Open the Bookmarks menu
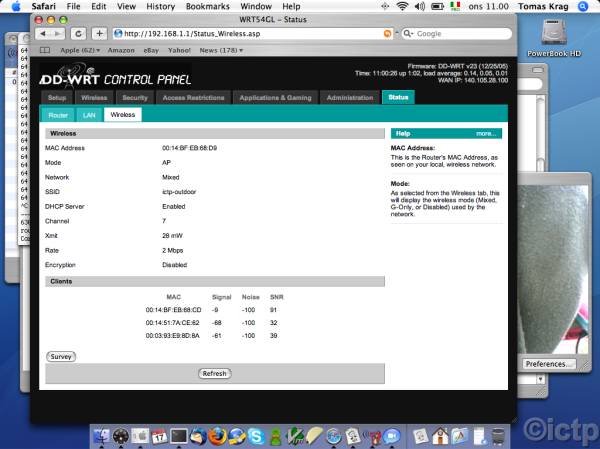The width and height of the screenshot is (600, 449). 207,6
